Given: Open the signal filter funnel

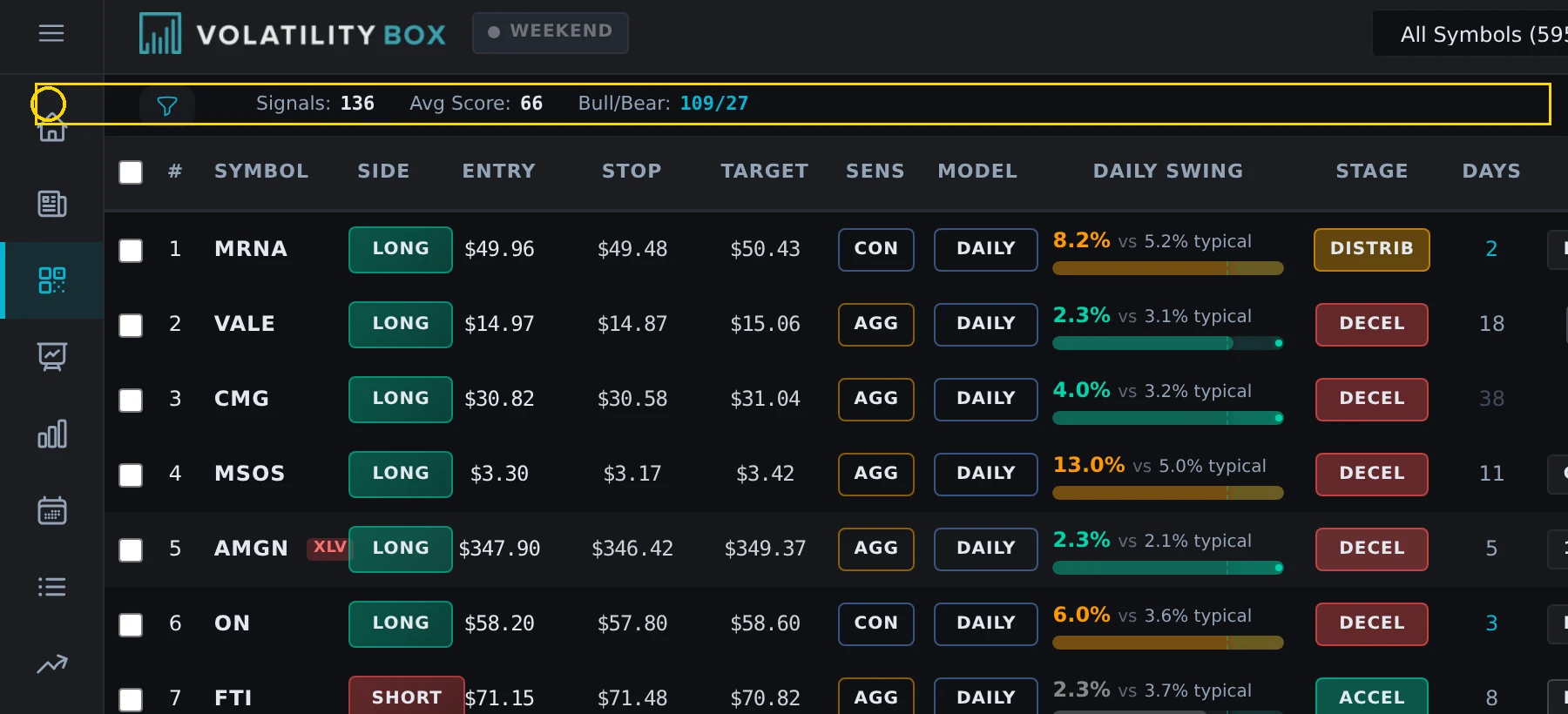Looking at the screenshot, I should [167, 105].
